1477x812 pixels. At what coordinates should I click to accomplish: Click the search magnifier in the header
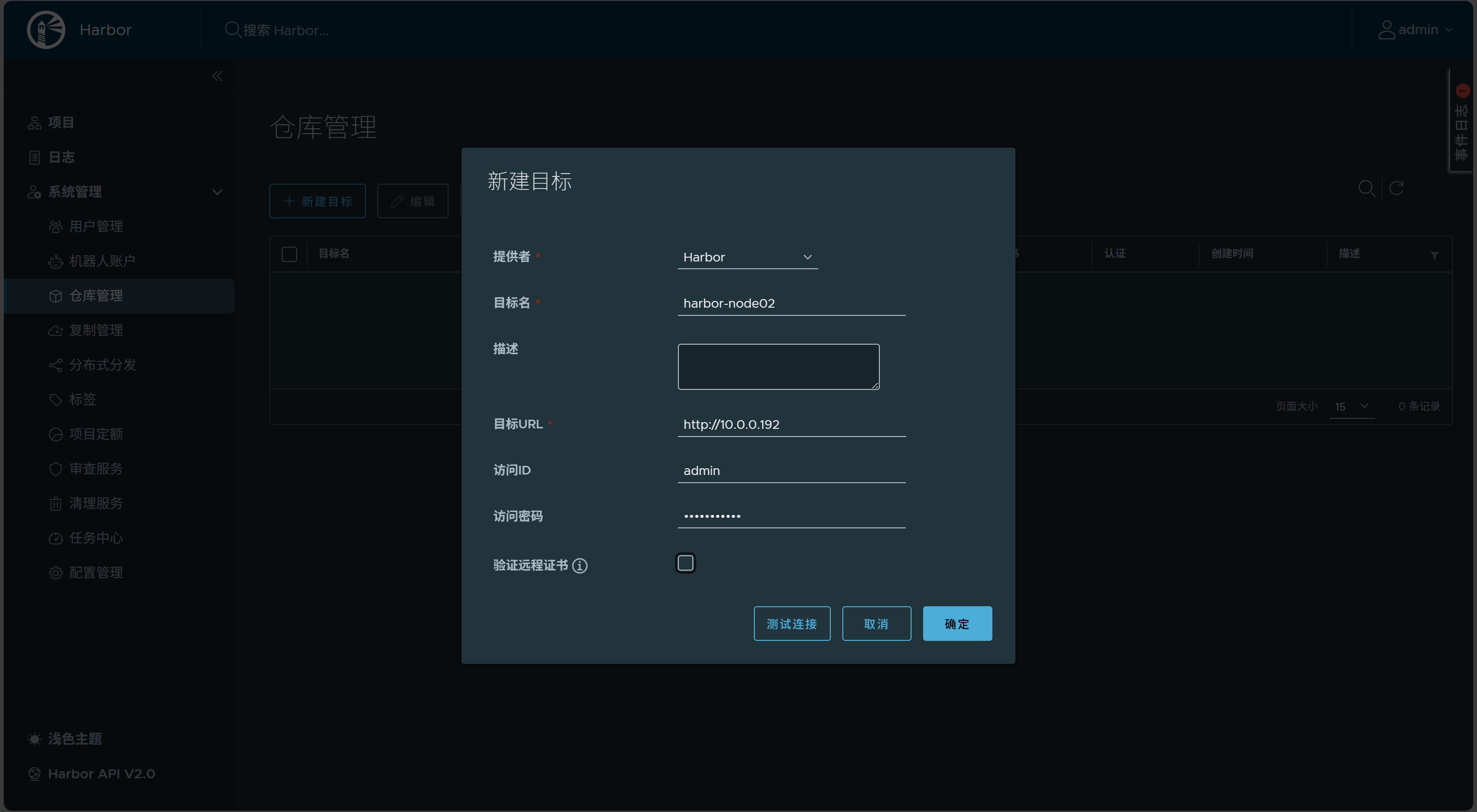click(x=232, y=30)
